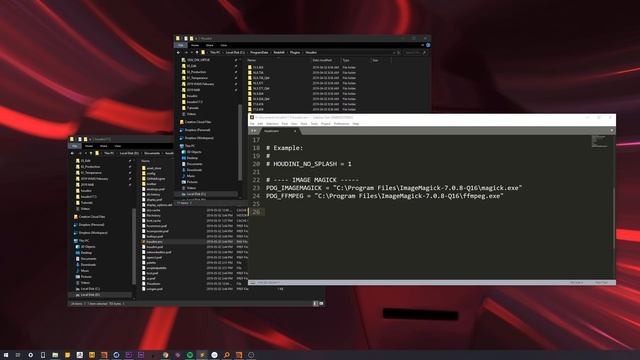The height and width of the screenshot is (360, 640).
Task: Open the Find menu in Sublime Text
Action: click(284, 124)
